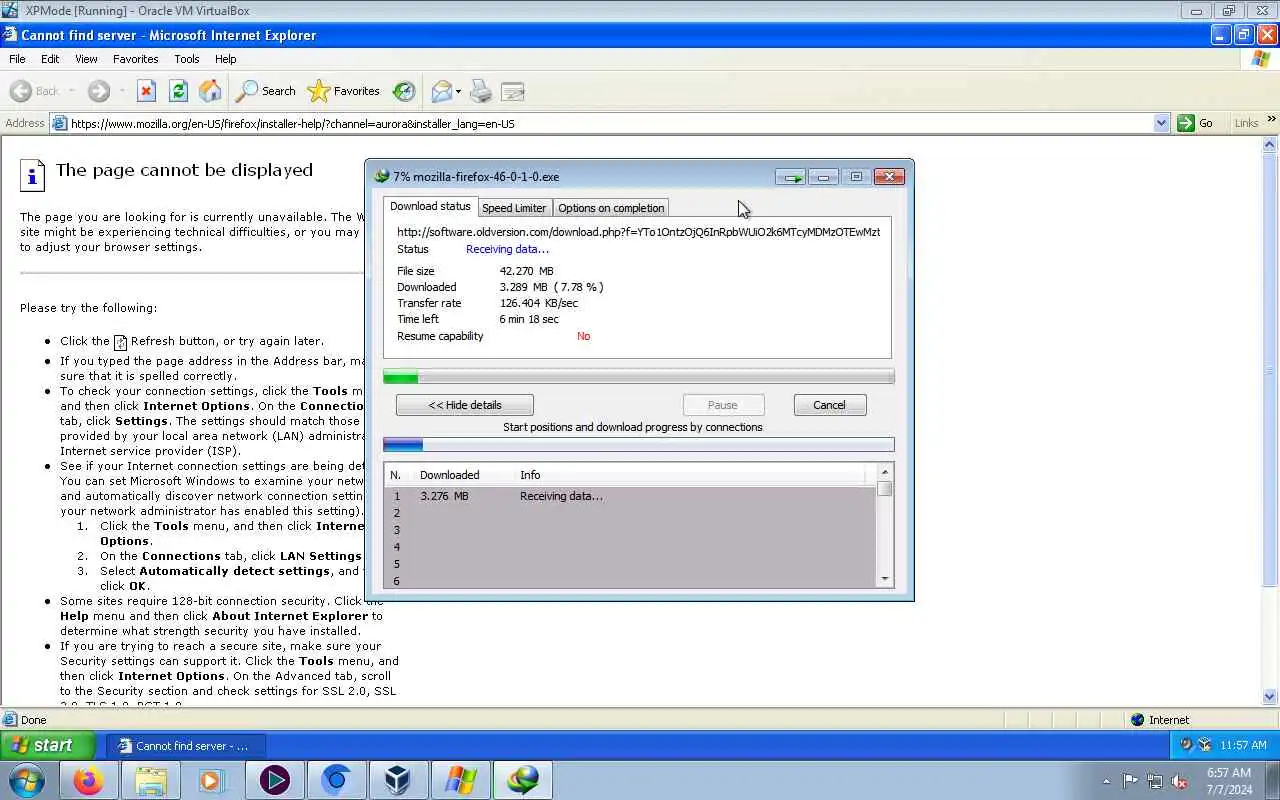1280x800 pixels.
Task: Open the File menu
Action: (17, 59)
